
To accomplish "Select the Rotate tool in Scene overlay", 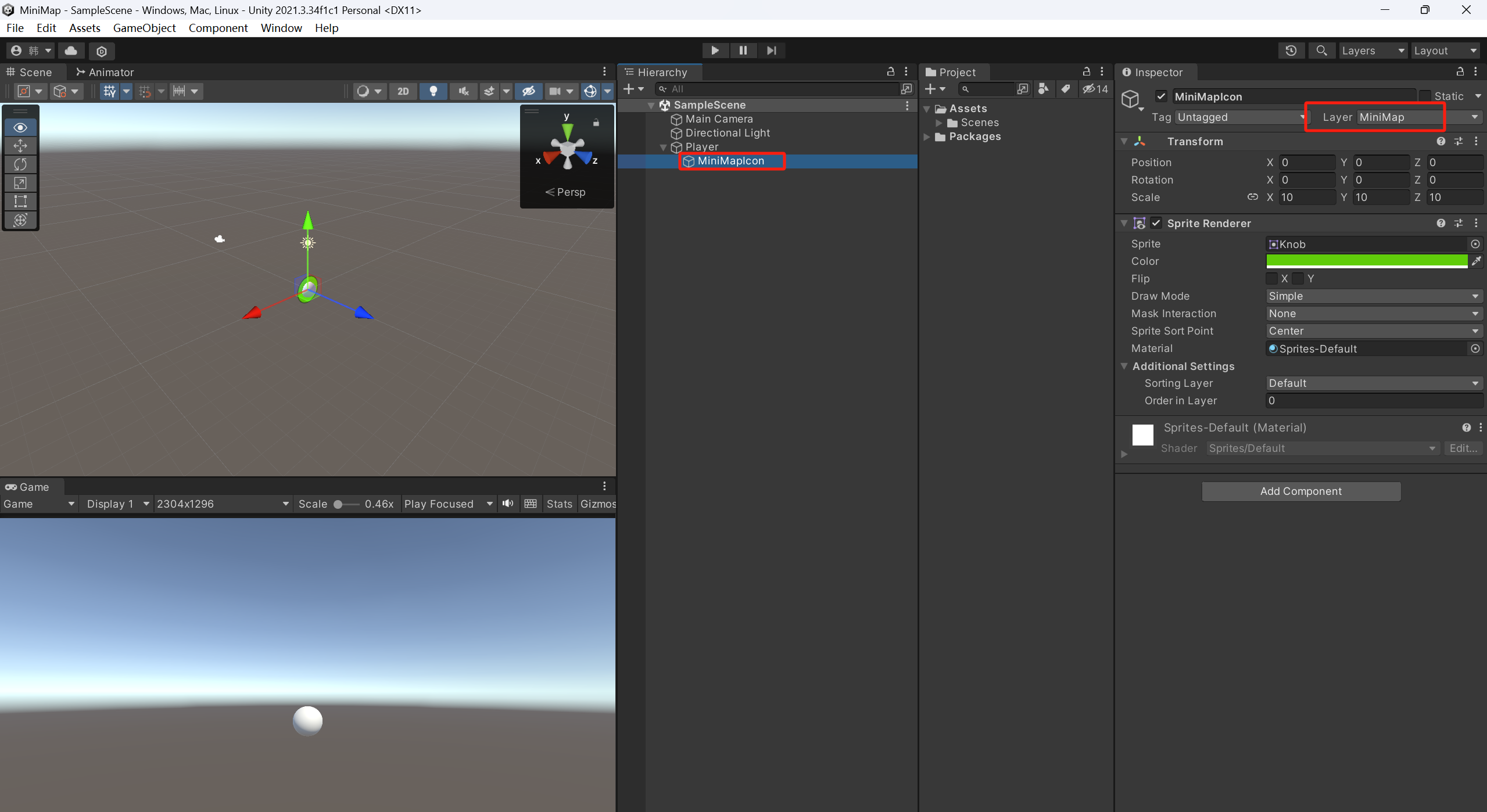I will click(x=20, y=164).
